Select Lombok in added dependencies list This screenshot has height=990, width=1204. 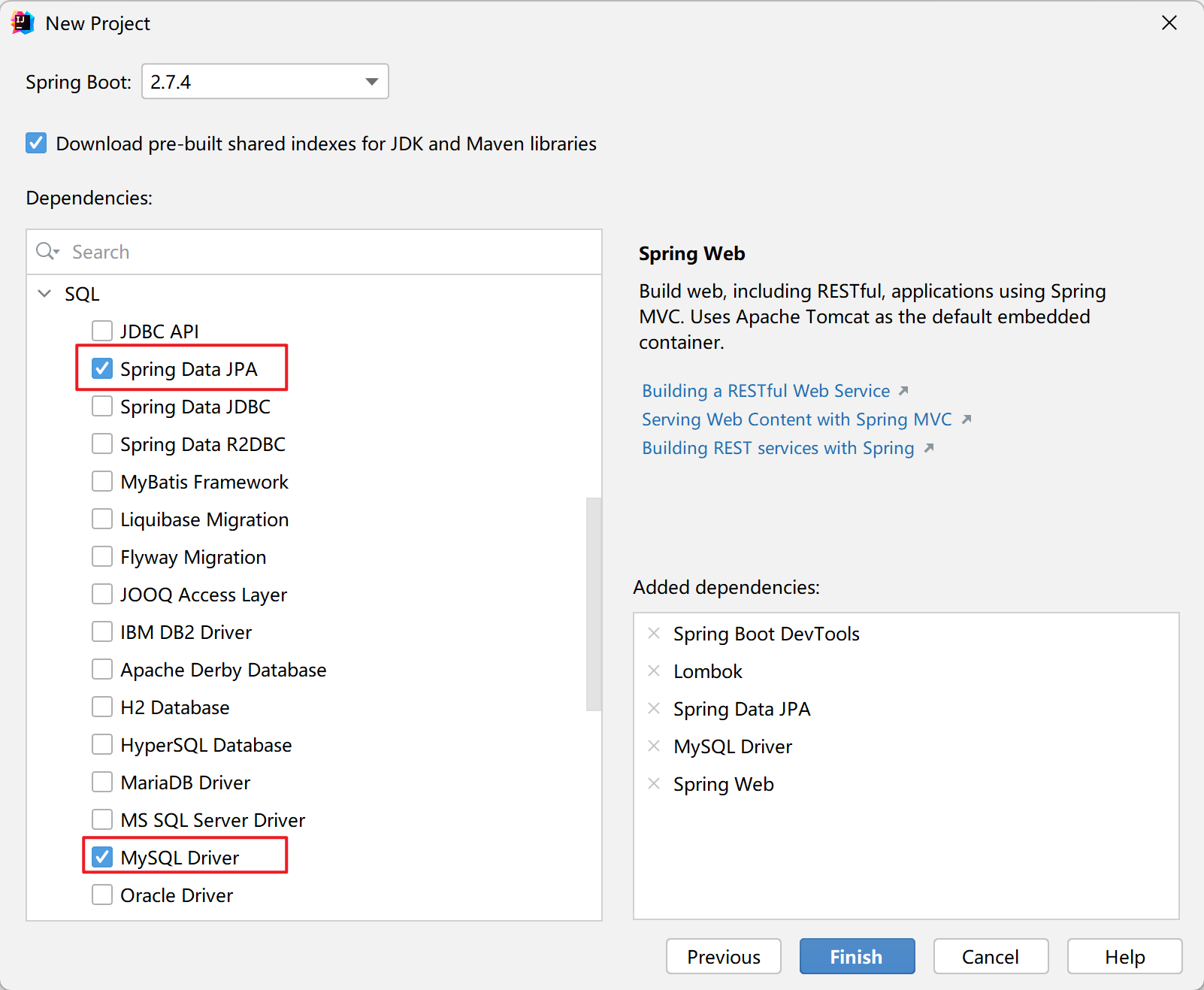pos(708,671)
